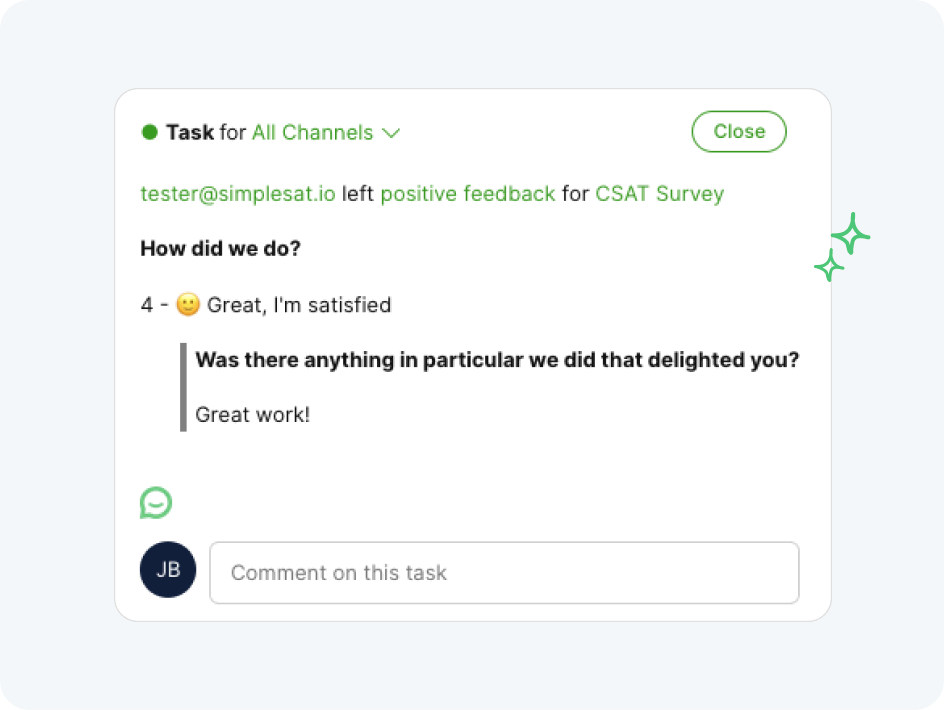This screenshot has height=710, width=944.
Task: Click the Great work! response text
Action: point(253,414)
